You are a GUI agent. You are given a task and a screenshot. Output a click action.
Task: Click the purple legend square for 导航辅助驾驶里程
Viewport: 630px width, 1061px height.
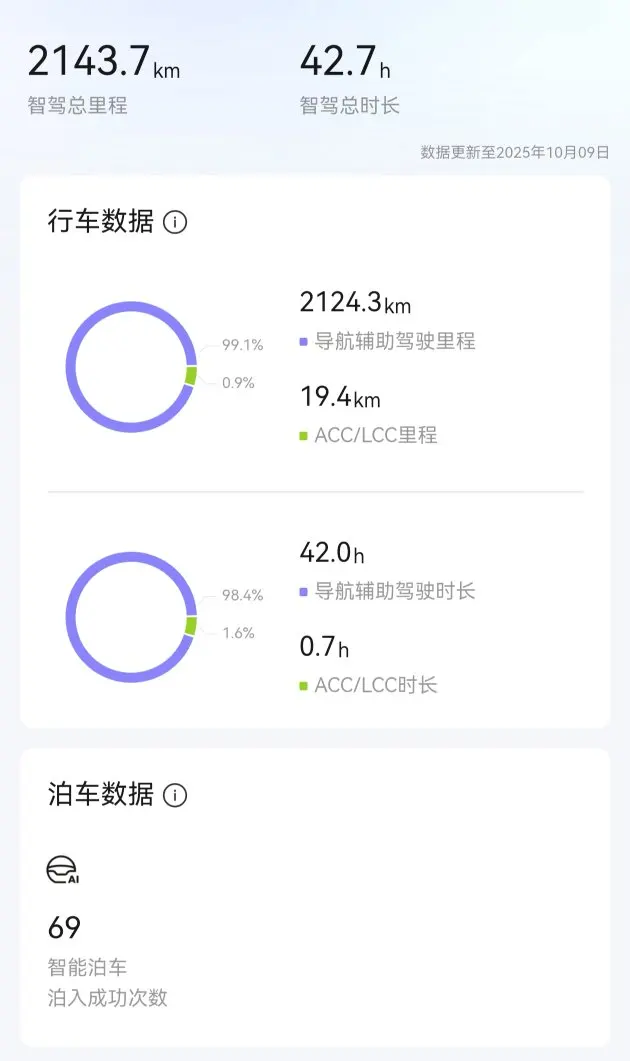pos(304,342)
